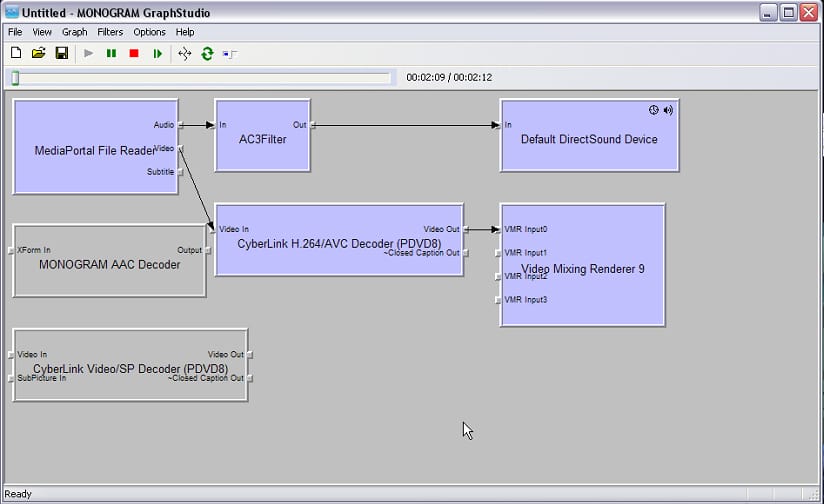Pause graph playback with the green pause icon
The height and width of the screenshot is (504, 824).
(x=111, y=53)
